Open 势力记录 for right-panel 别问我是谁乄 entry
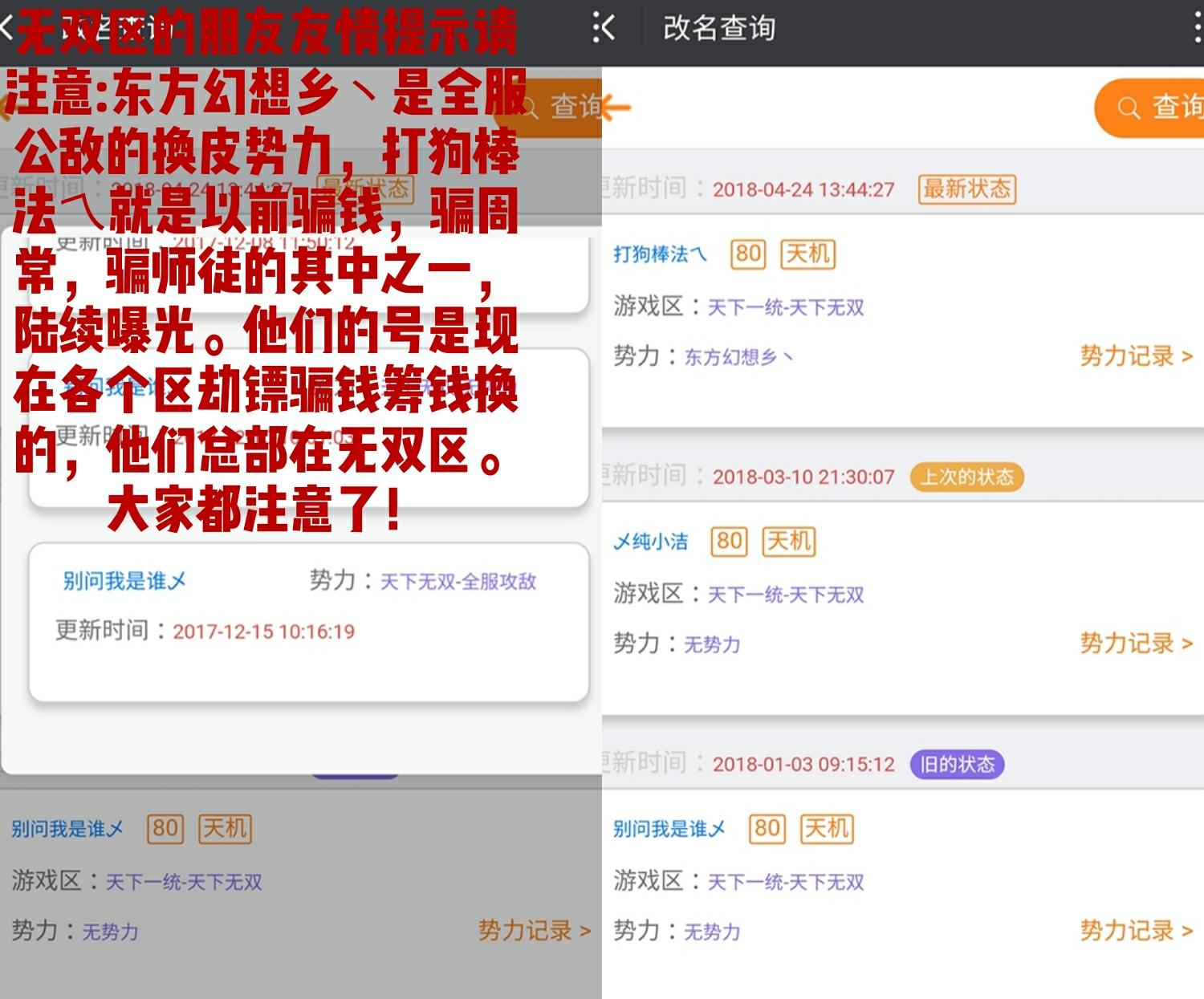Screen dimensions: 1204x999 [1136, 930]
